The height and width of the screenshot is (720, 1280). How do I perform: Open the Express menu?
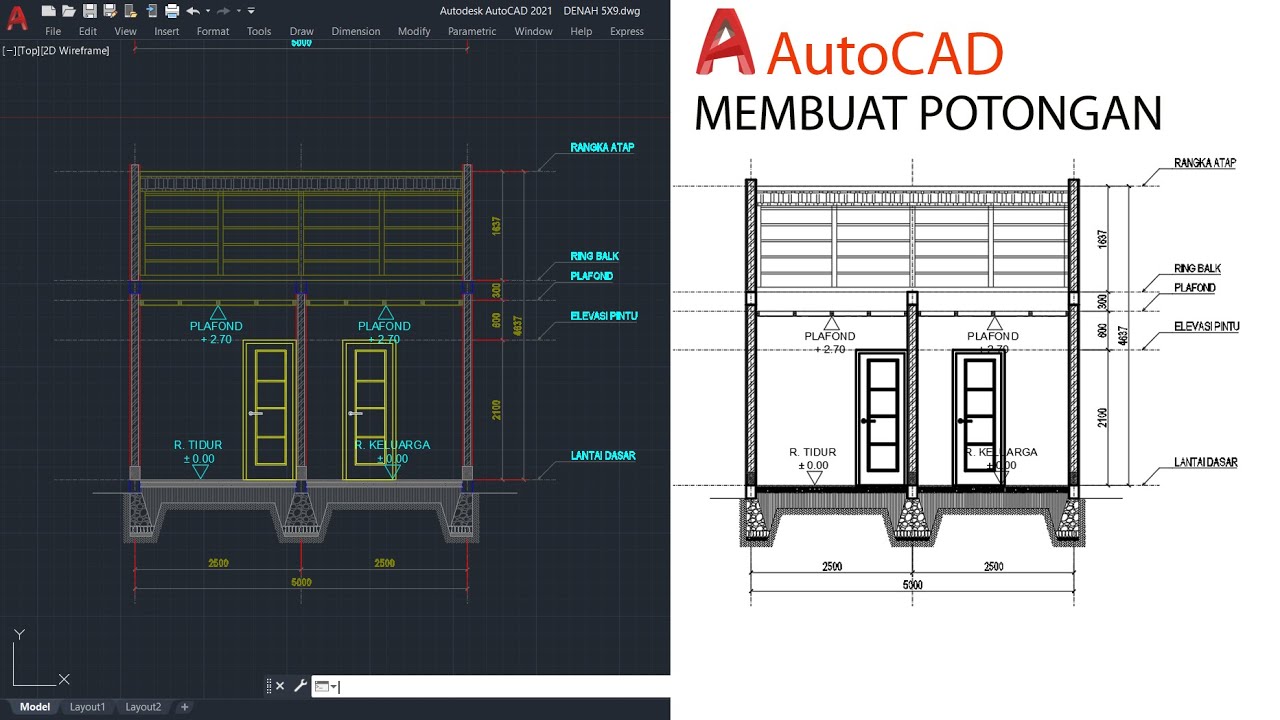pos(627,31)
